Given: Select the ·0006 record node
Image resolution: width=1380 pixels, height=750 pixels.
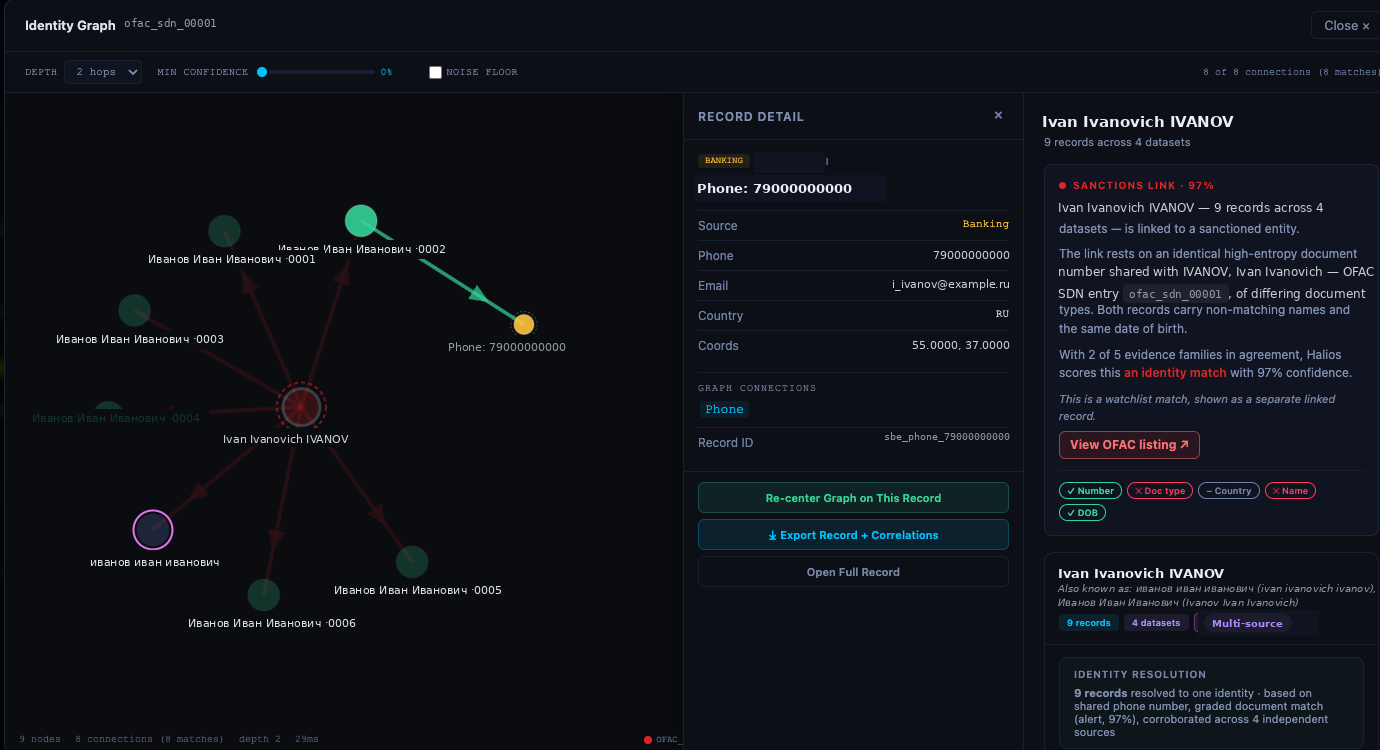Looking at the screenshot, I should tap(264, 595).
